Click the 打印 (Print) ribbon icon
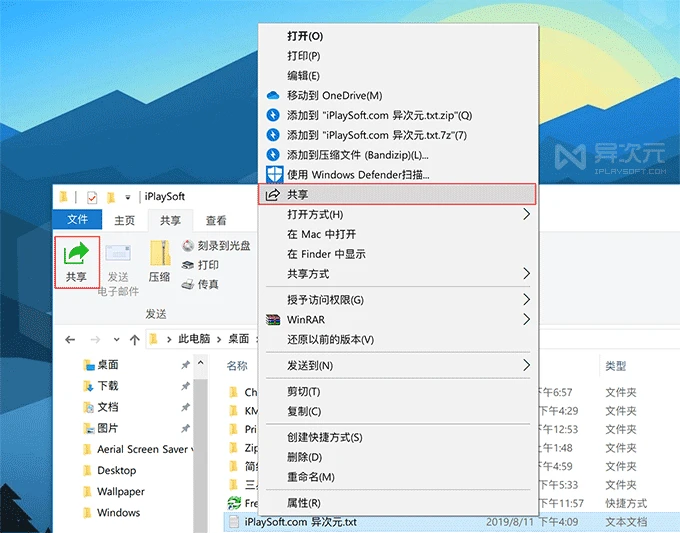The image size is (680, 533). click(189, 265)
